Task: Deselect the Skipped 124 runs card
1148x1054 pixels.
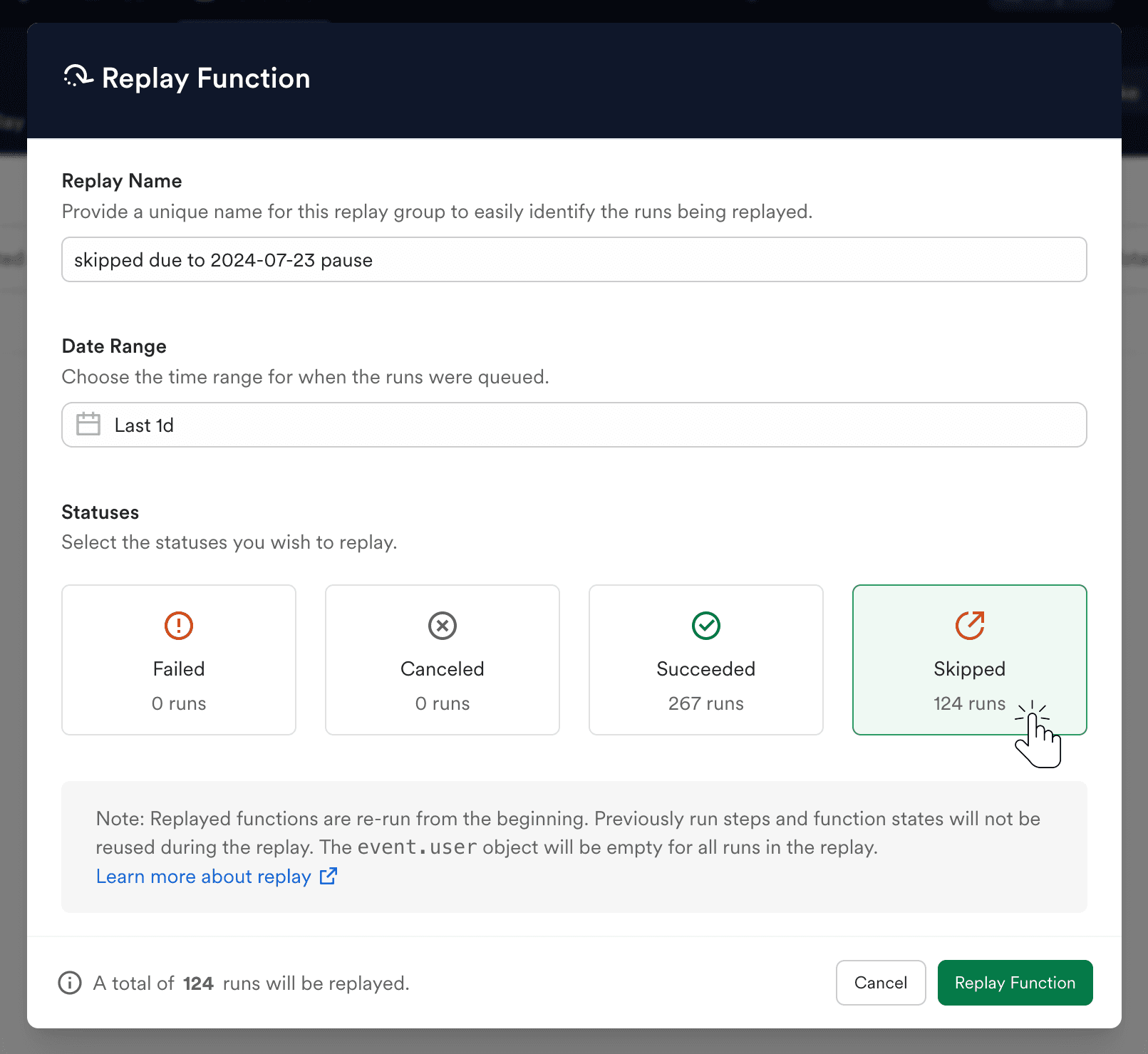Action: [970, 660]
